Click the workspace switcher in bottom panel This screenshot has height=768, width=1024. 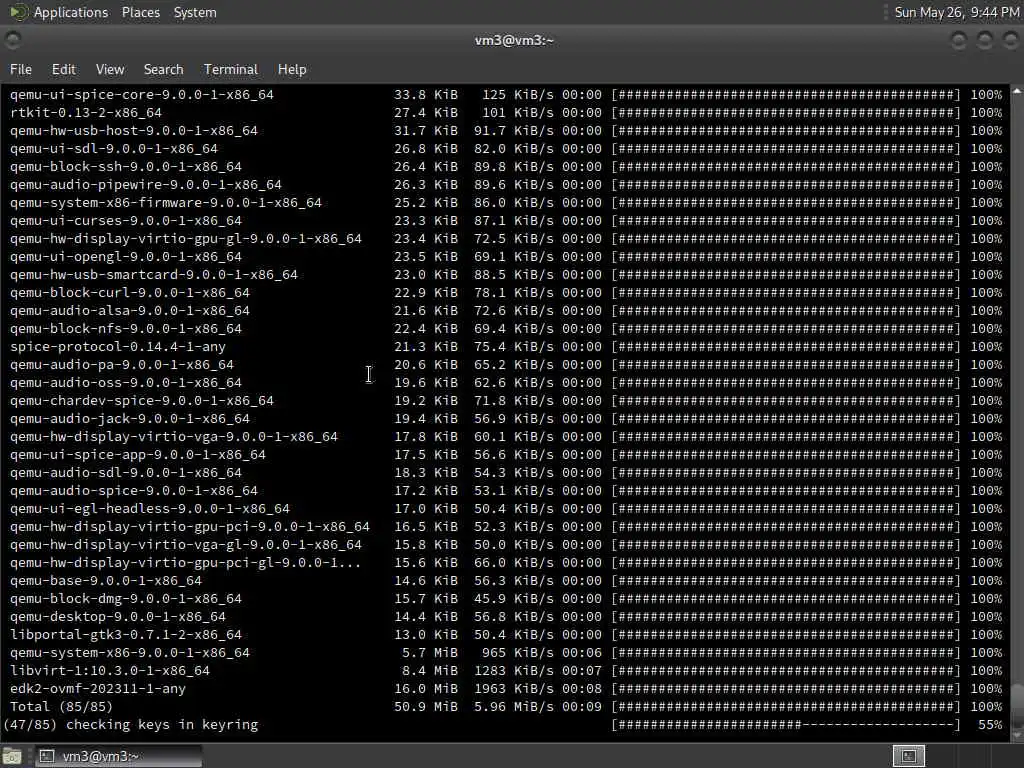[x=908, y=756]
